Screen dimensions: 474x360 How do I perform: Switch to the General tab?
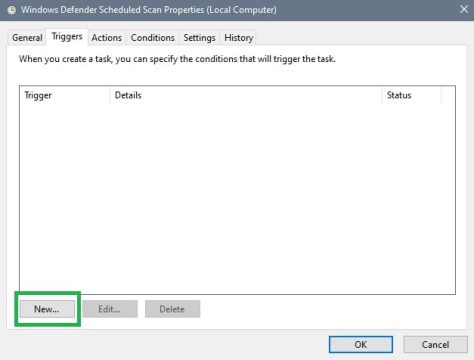pyautogui.click(x=27, y=38)
